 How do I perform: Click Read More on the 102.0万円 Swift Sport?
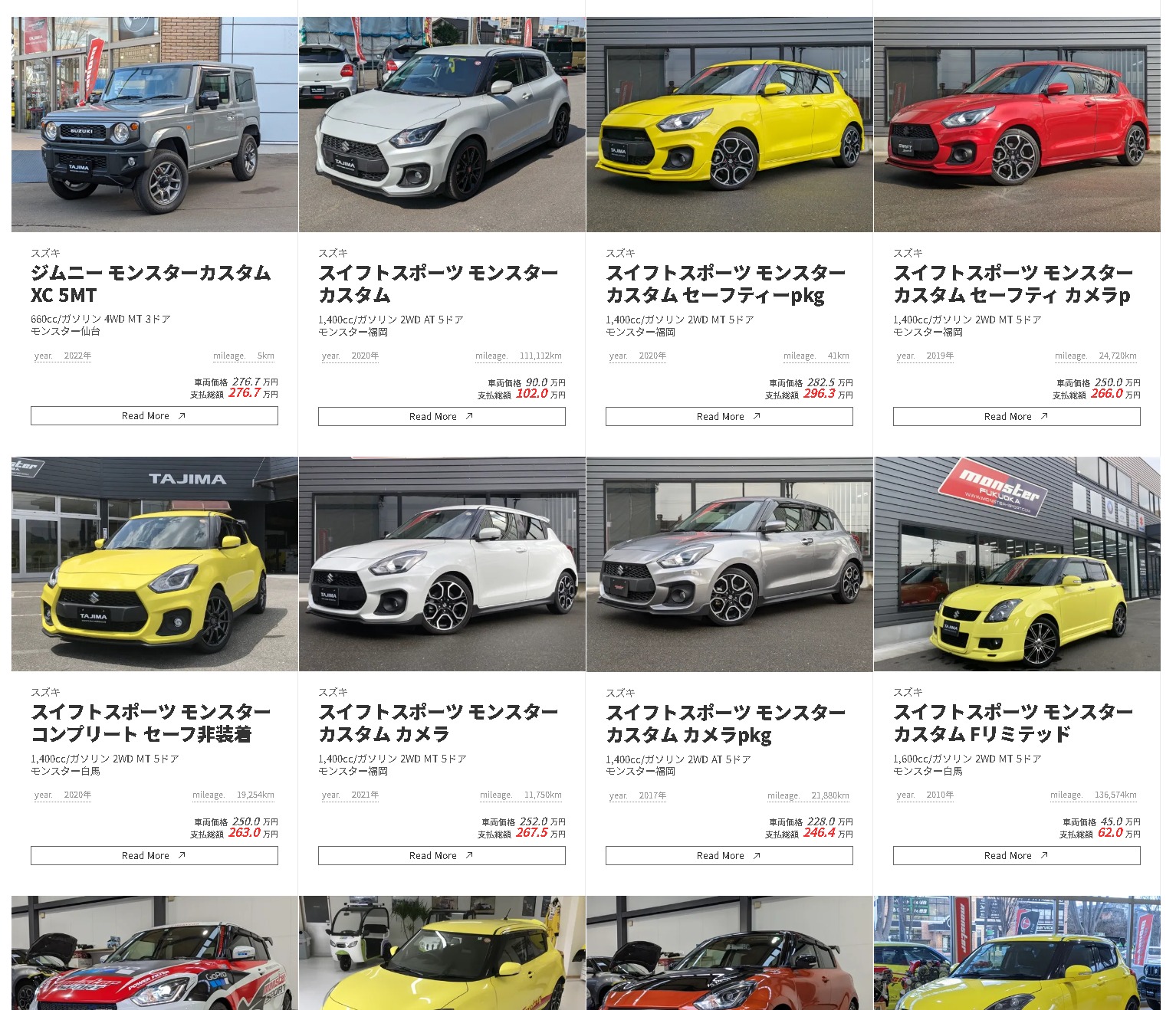point(442,416)
